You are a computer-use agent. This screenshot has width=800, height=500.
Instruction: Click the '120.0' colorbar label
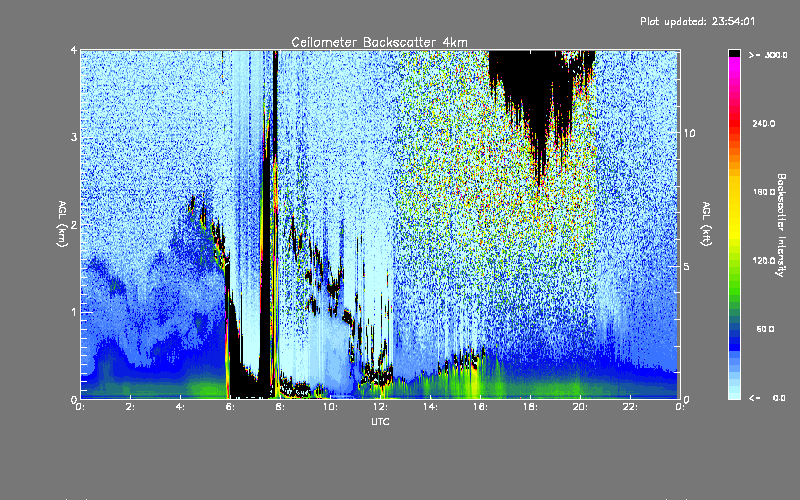[x=764, y=260]
